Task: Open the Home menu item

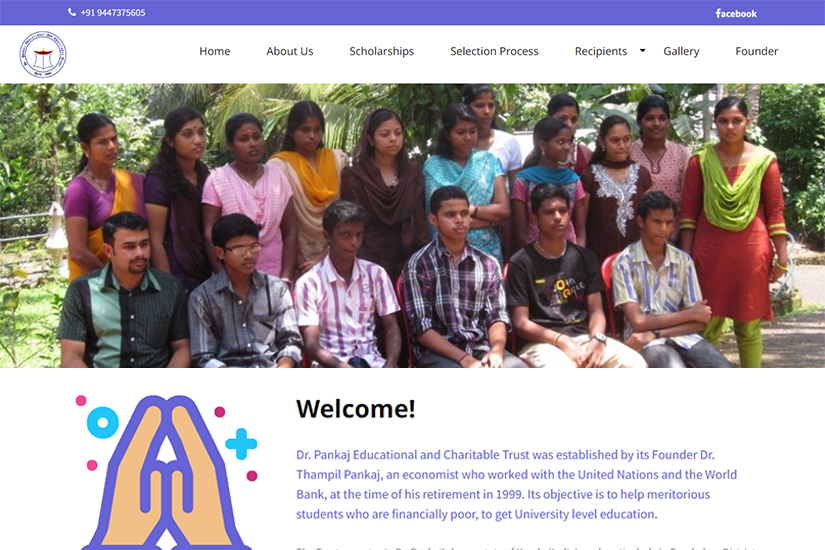Action: pos(215,51)
